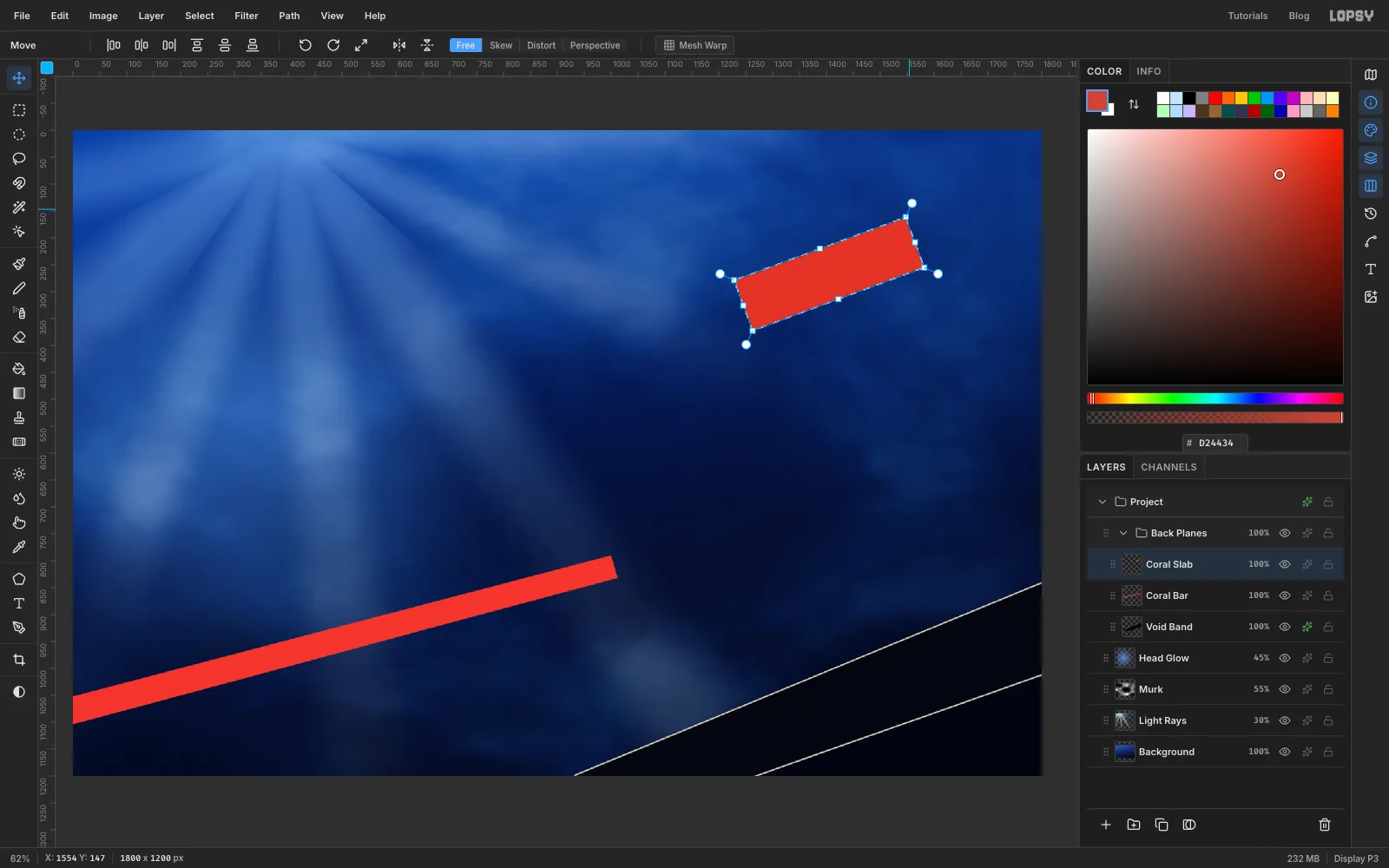
Task: Collapse the Back Planes folder
Action: 1123,533
